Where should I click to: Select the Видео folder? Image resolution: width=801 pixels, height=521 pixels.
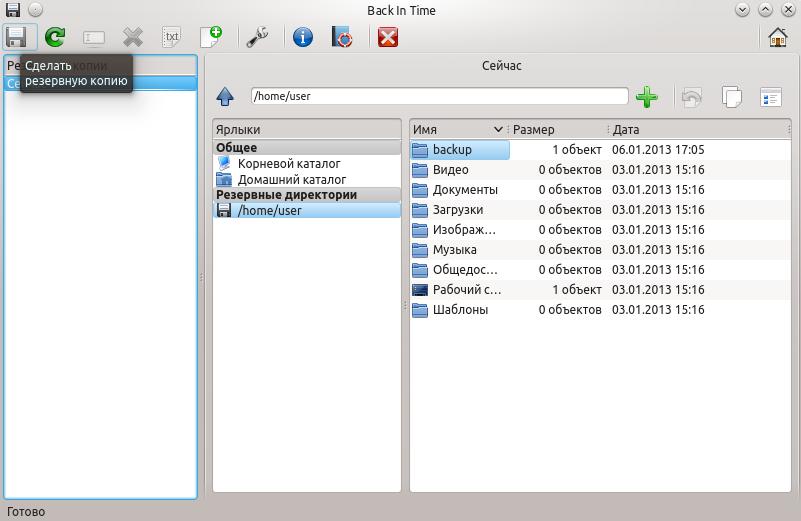coord(600,170)
